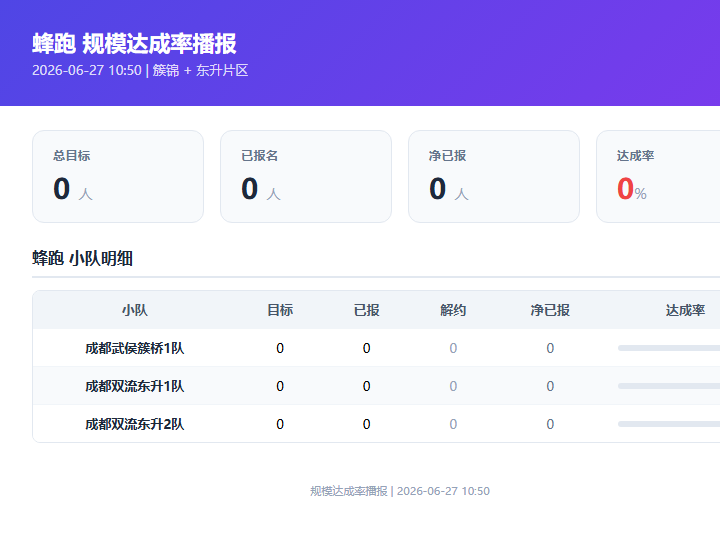Click the 蜂跑 小队明细 section heading

[x=83, y=258]
